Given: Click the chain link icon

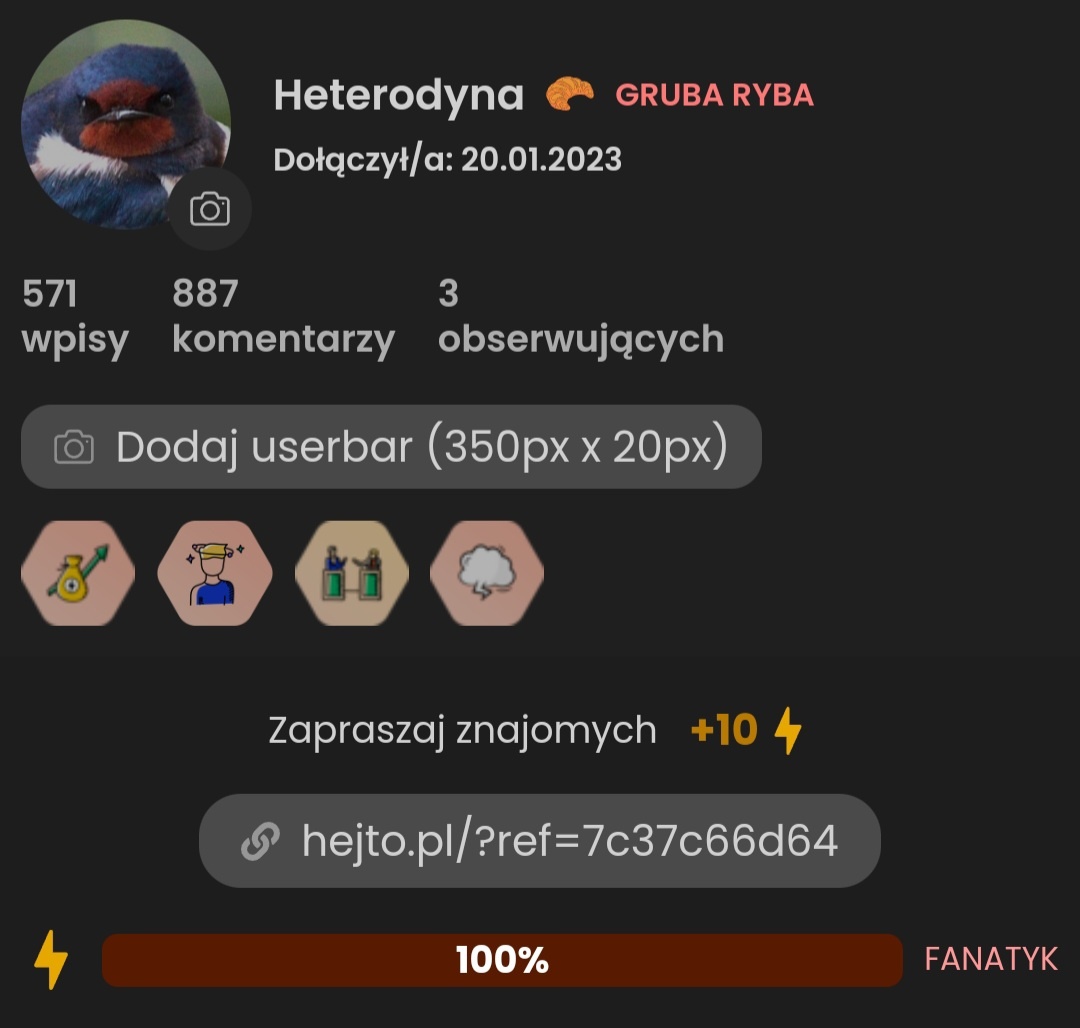Looking at the screenshot, I should 260,841.
